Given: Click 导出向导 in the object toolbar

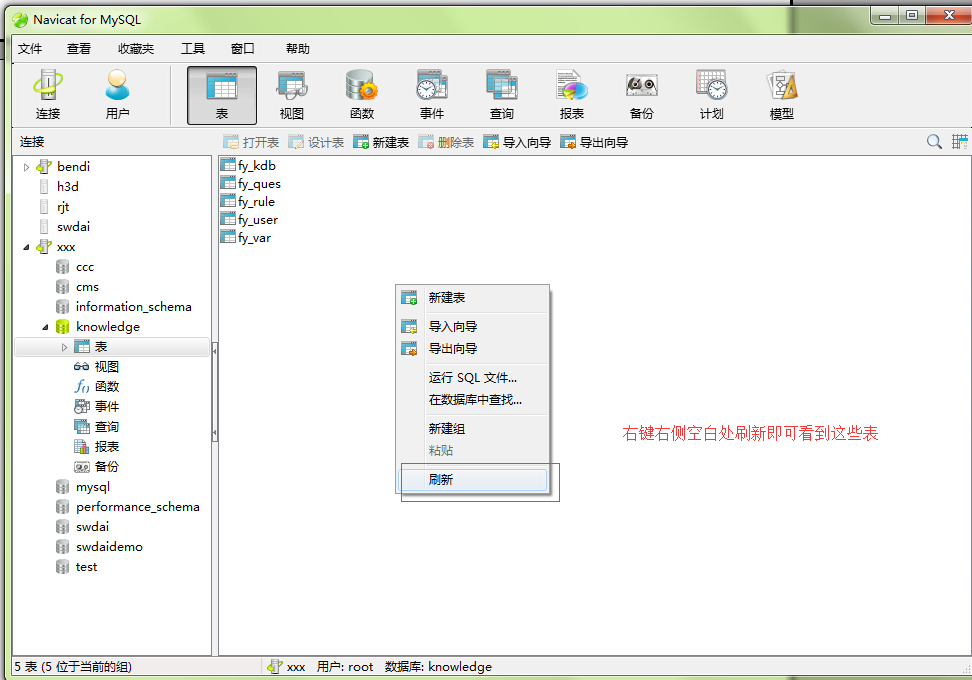Looking at the screenshot, I should [594, 143].
